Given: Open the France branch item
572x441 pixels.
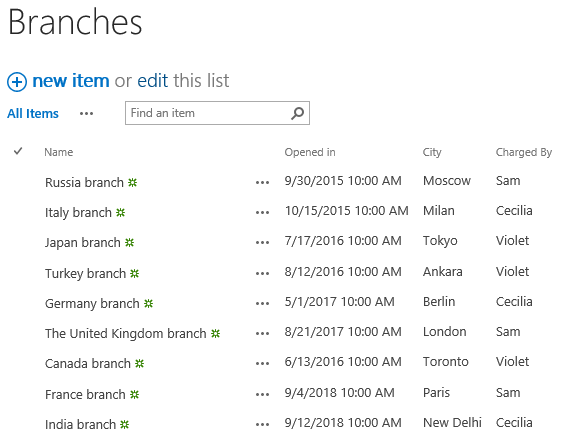Looking at the screenshot, I should (x=85, y=394).
